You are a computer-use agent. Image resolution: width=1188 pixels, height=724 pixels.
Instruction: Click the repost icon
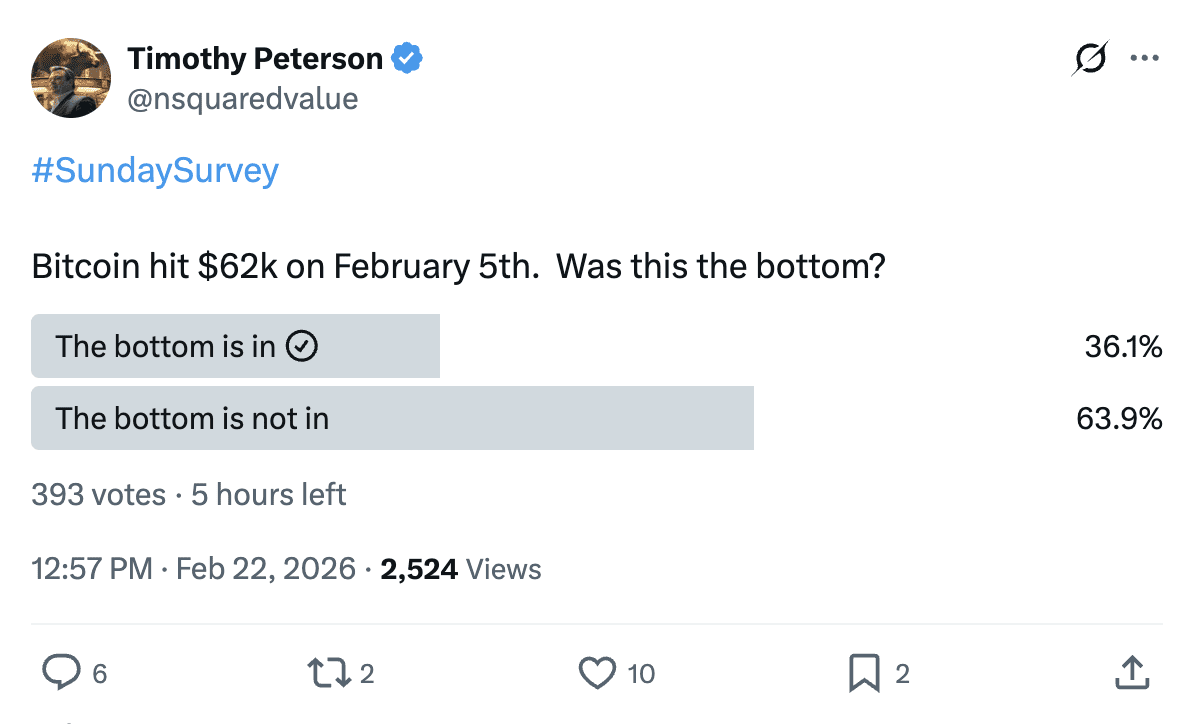[329, 673]
